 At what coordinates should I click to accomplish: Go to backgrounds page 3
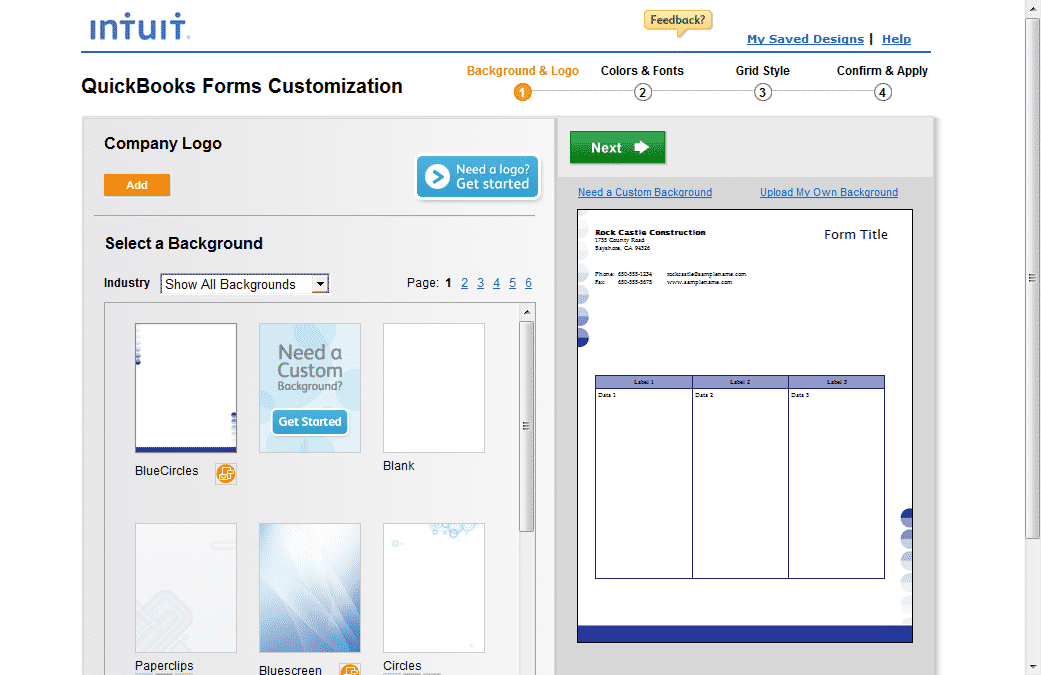point(480,283)
